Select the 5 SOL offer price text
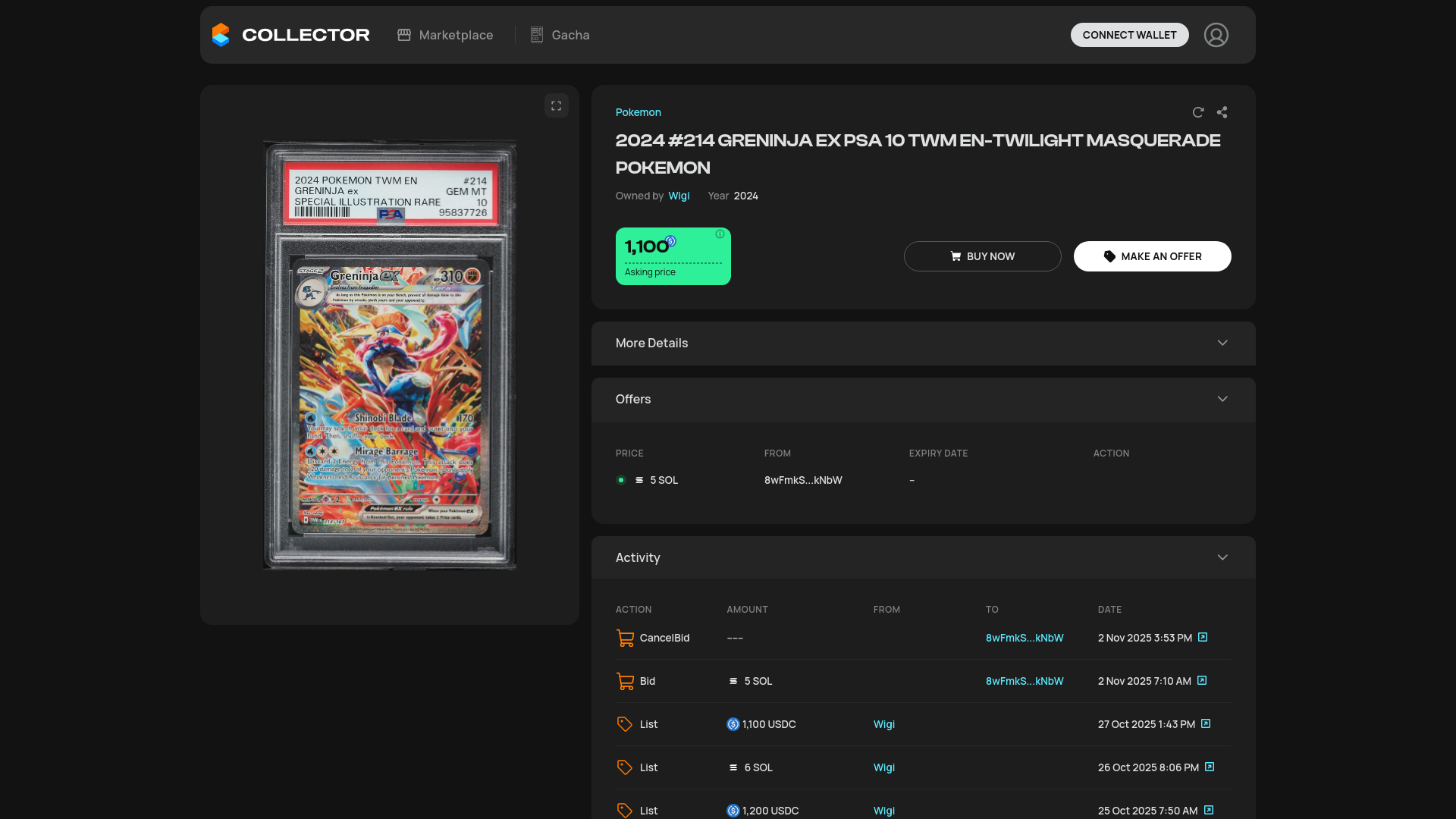Screen dimensions: 1456x819 click(664, 480)
